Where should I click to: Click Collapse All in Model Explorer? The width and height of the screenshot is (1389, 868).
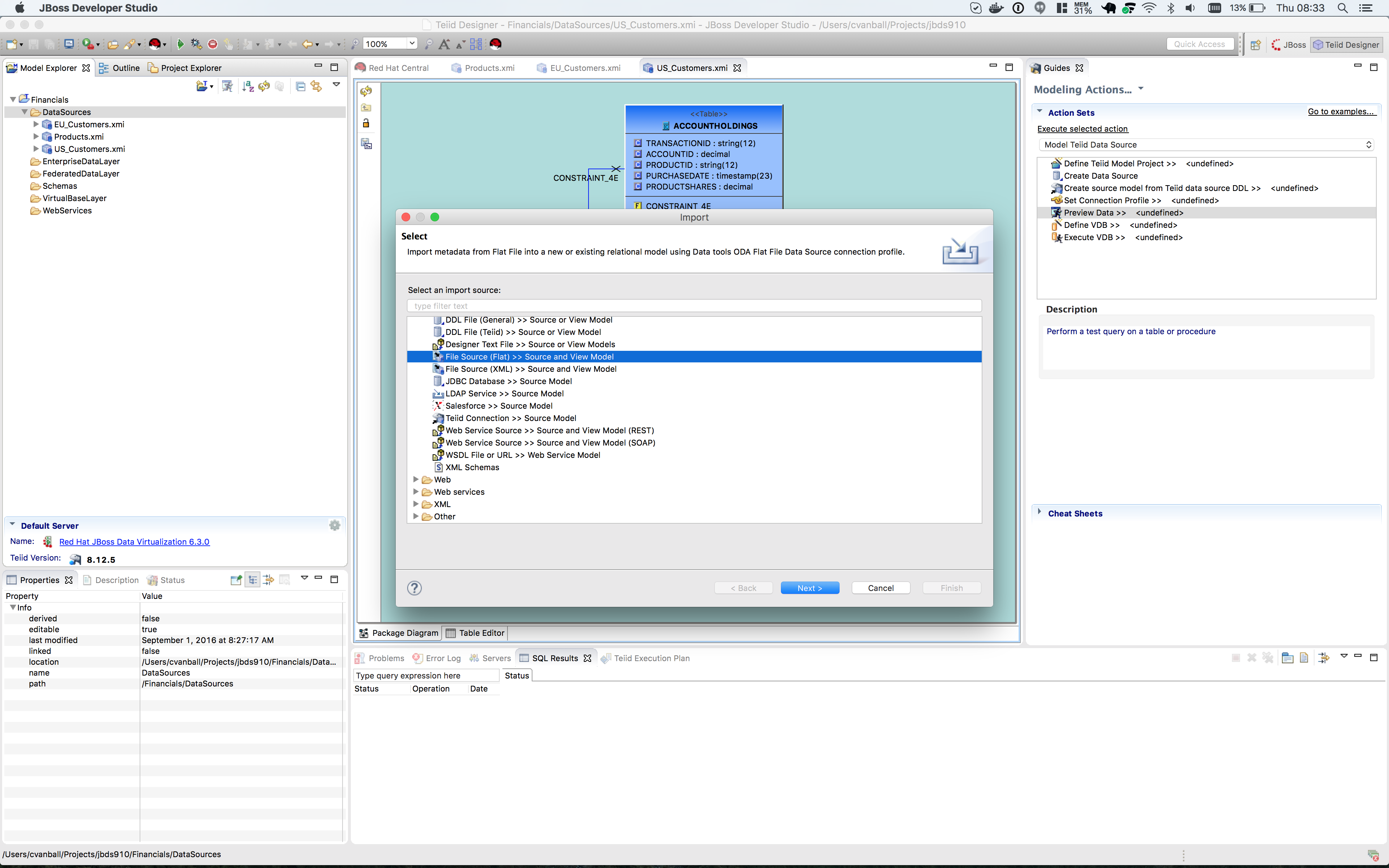click(x=300, y=86)
